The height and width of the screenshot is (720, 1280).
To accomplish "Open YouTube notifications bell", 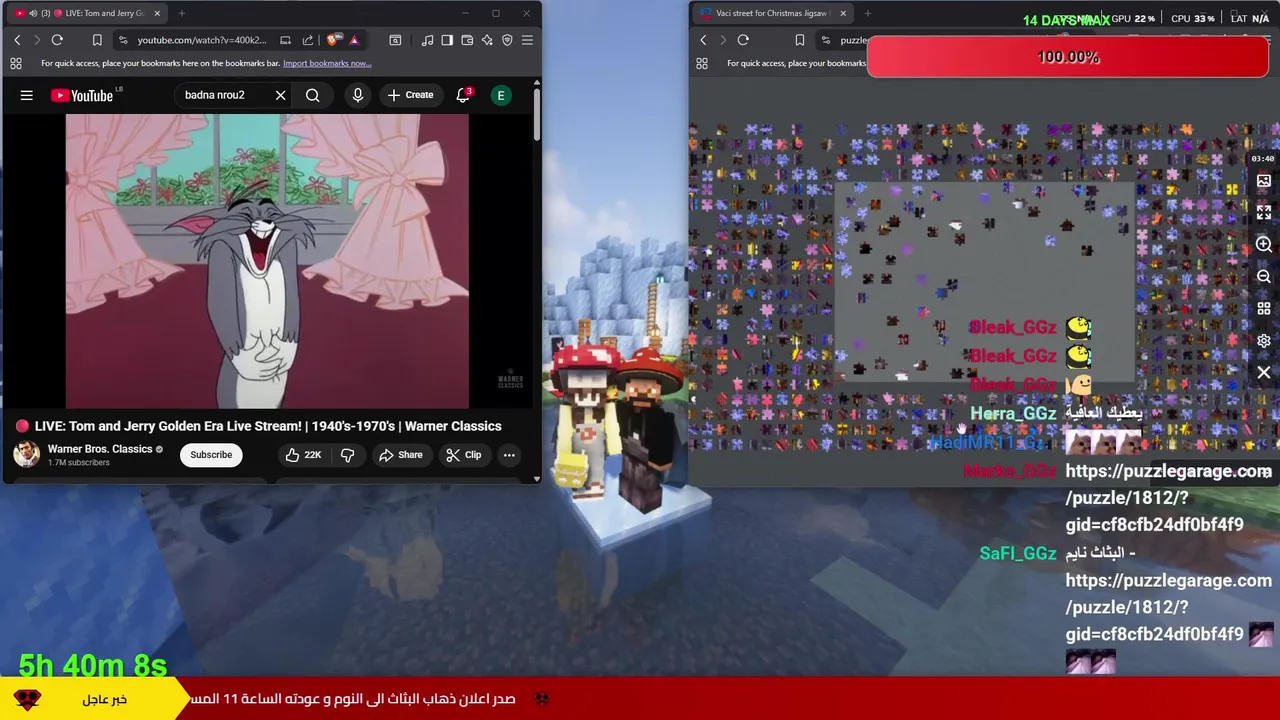I will click(x=463, y=95).
